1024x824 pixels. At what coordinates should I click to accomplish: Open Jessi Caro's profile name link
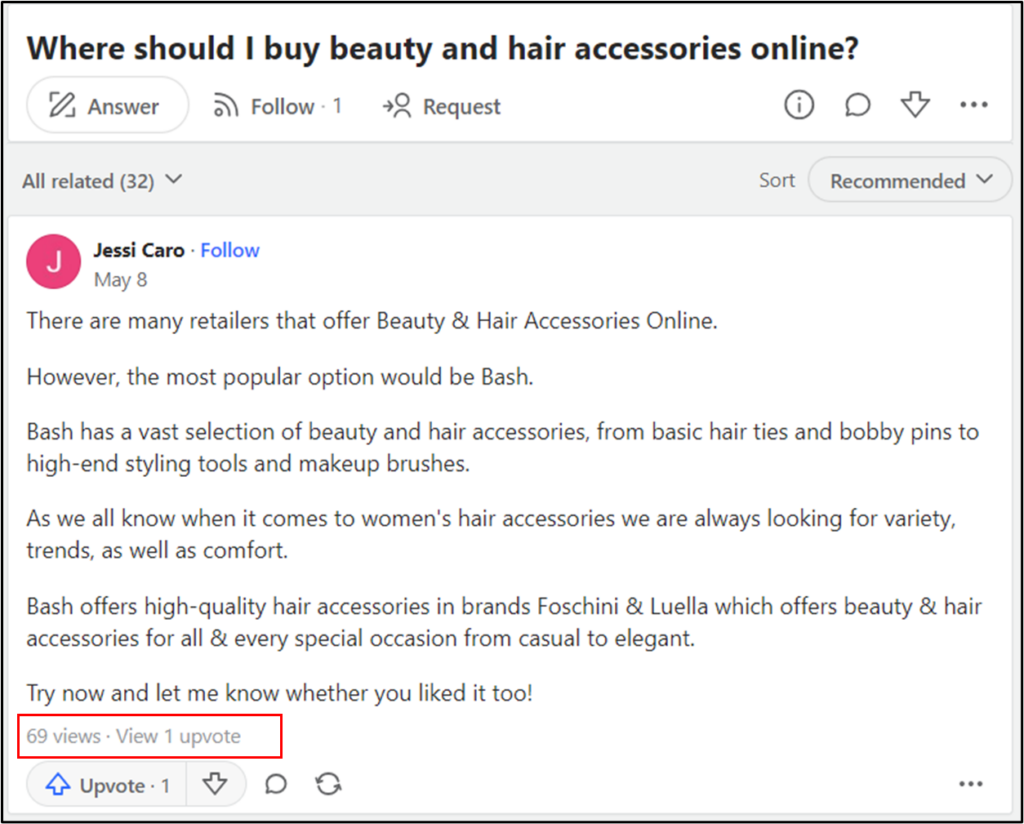pyautogui.click(x=139, y=250)
